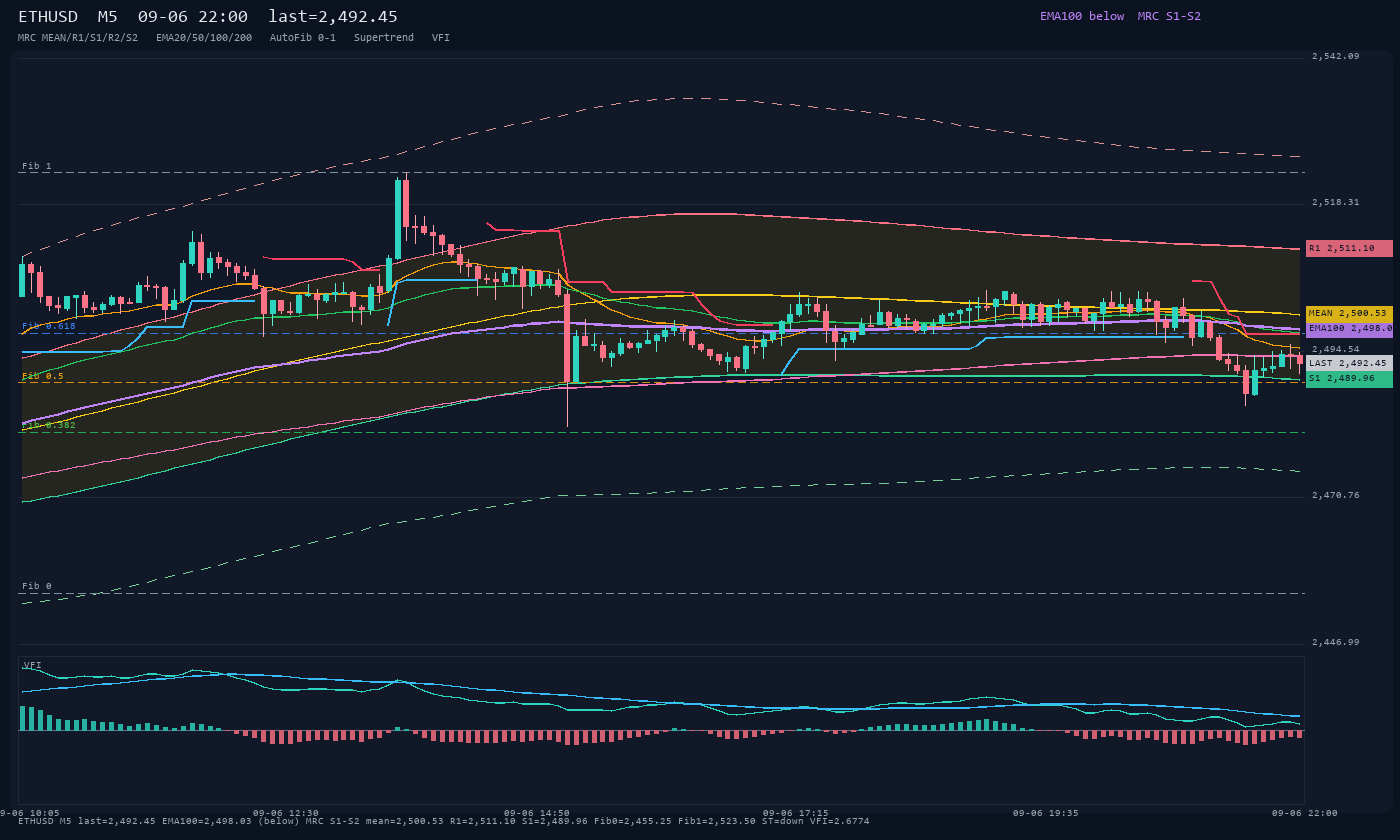Click the Fib 0 level label
The image size is (1400, 840).
(x=37, y=586)
